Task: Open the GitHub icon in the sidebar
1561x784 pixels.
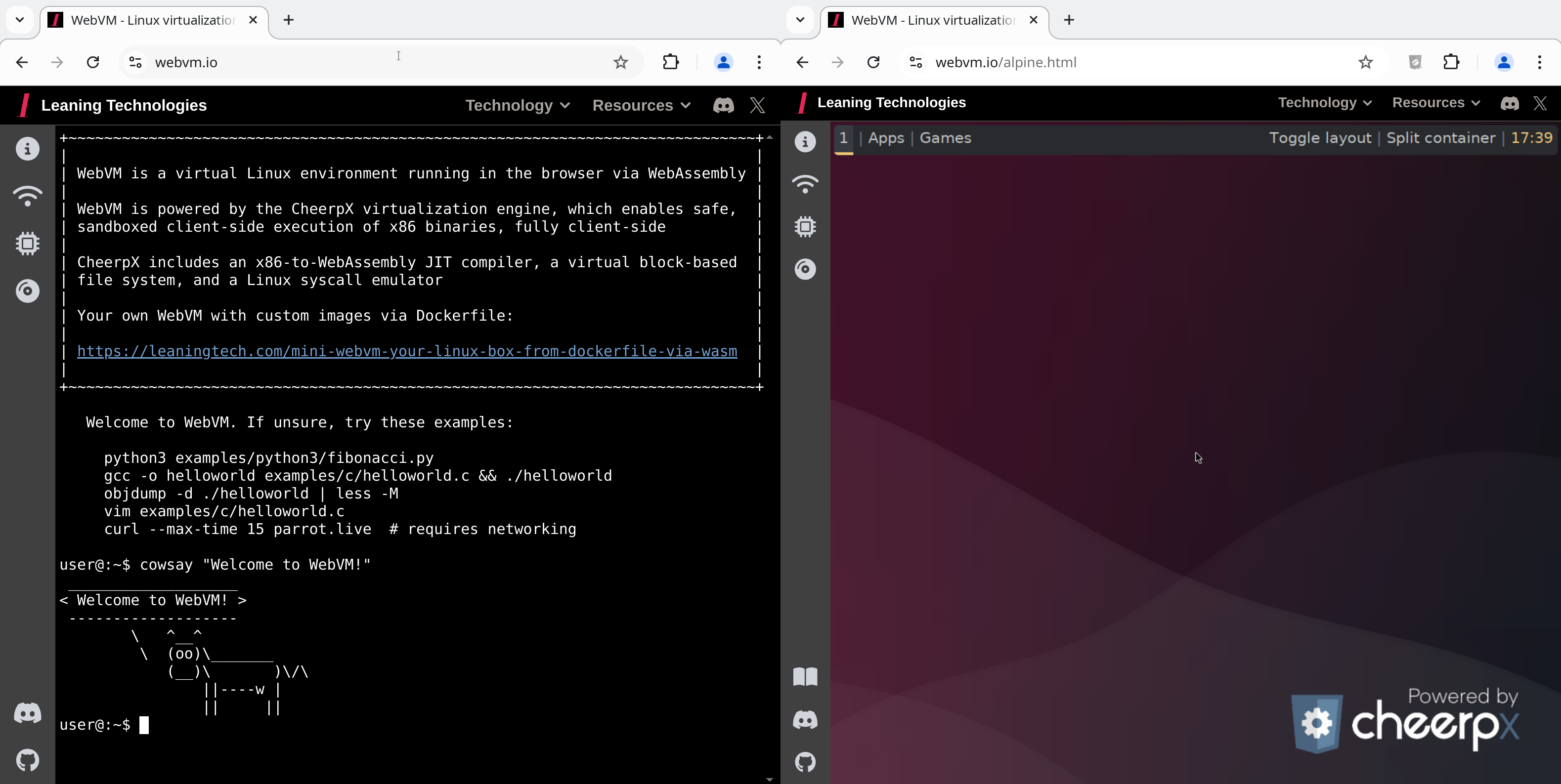Action: click(x=27, y=760)
